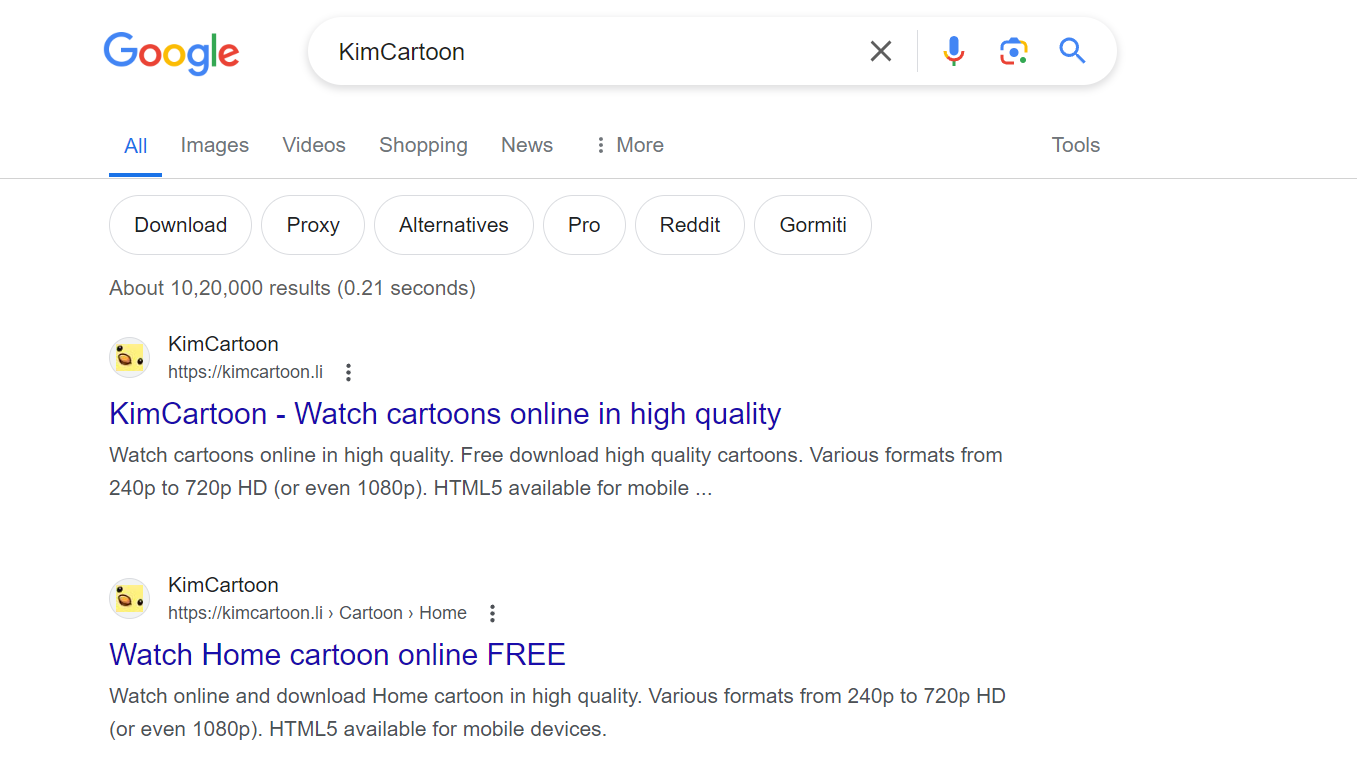Select the Alternatives filter chip
The height and width of the screenshot is (762, 1357).
(453, 224)
